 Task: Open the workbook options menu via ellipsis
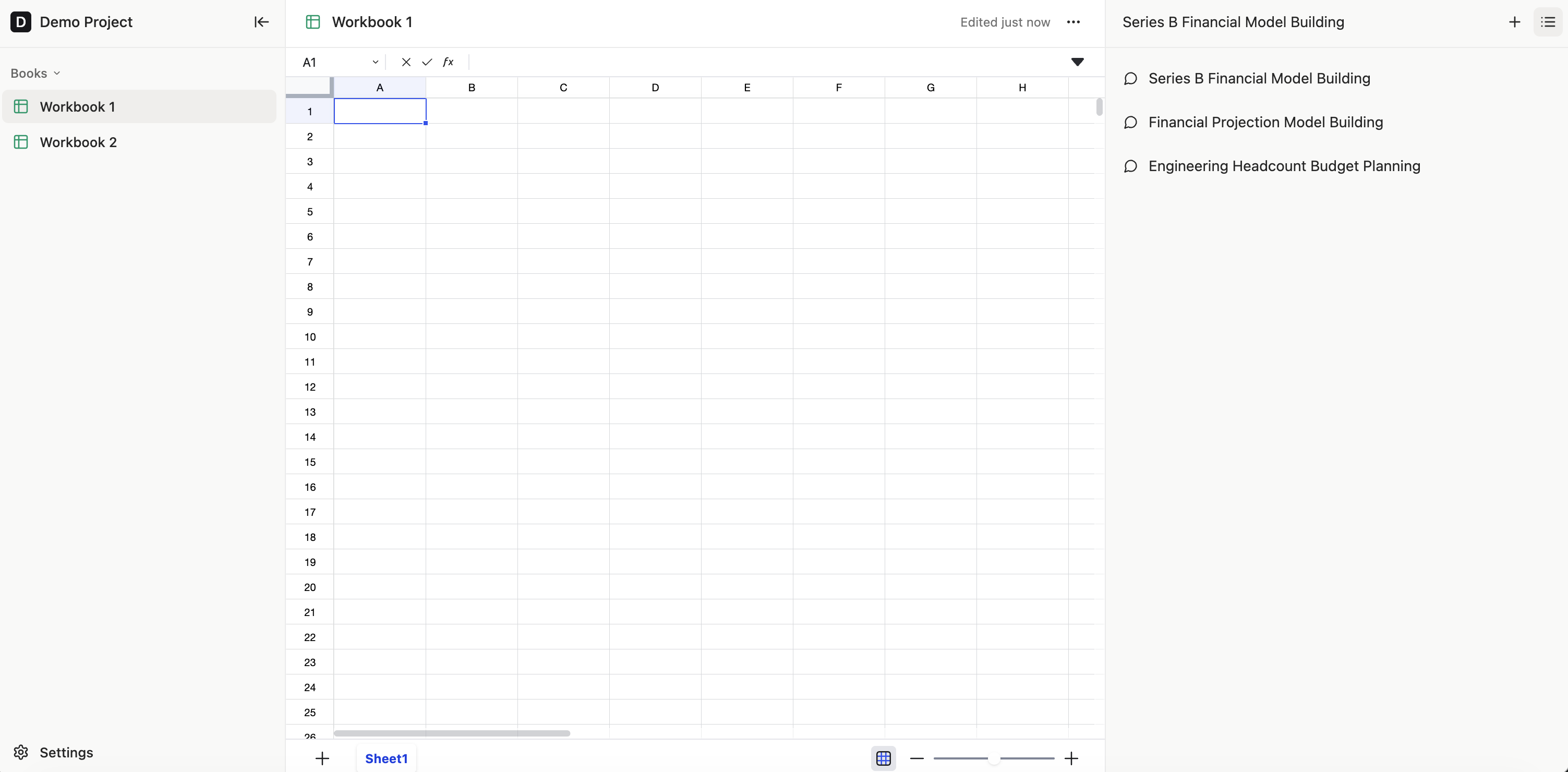1074,22
